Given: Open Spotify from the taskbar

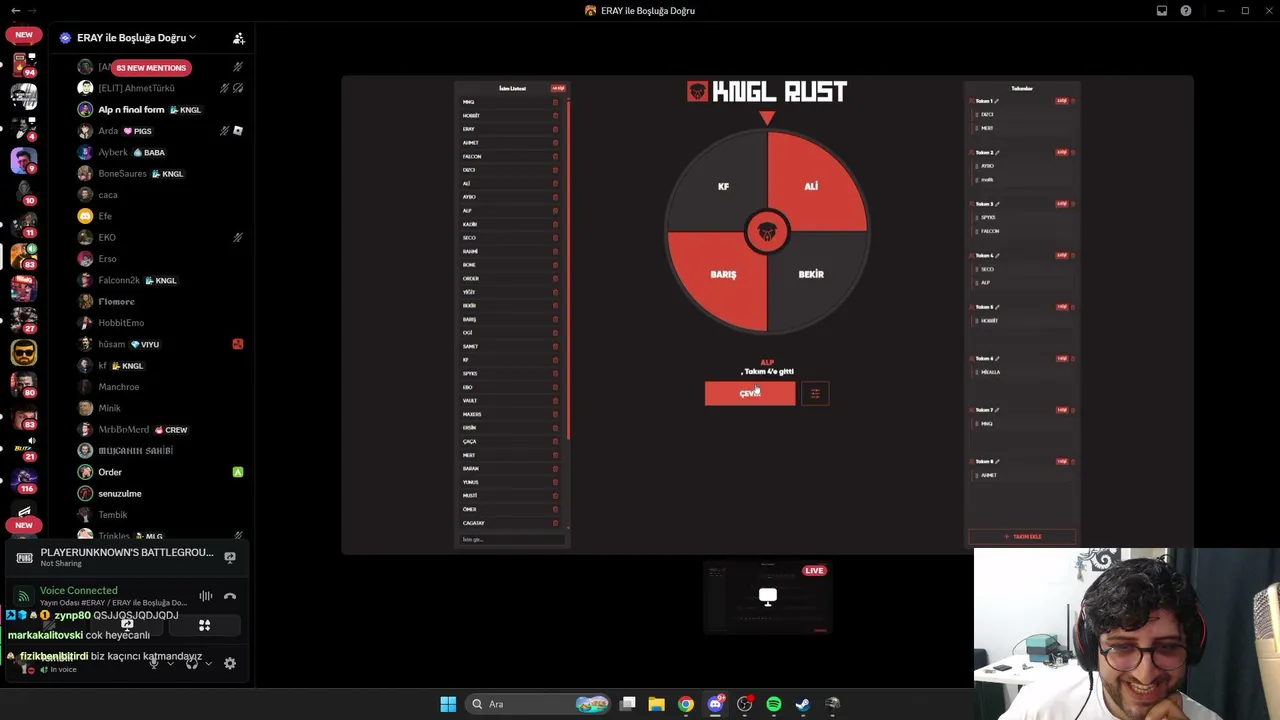Looking at the screenshot, I should [774, 704].
